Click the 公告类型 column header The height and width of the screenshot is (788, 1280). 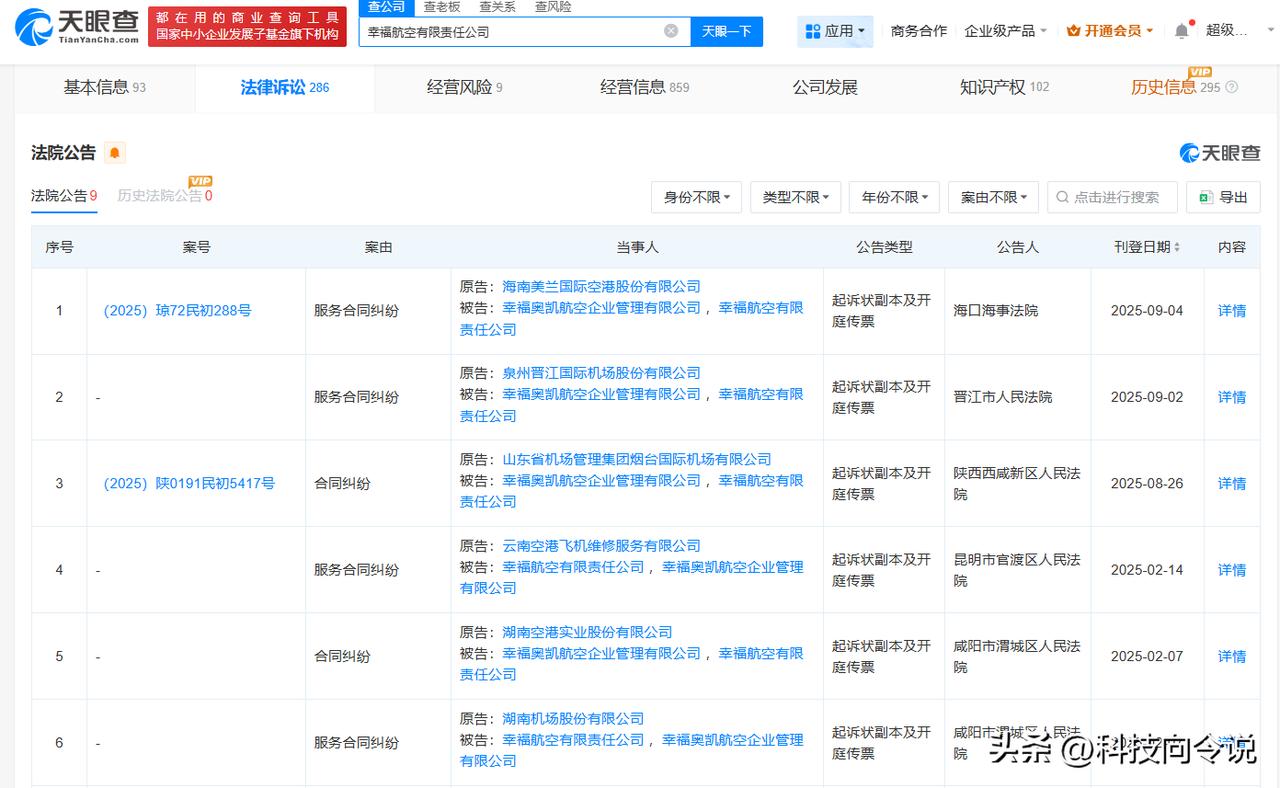(x=884, y=247)
